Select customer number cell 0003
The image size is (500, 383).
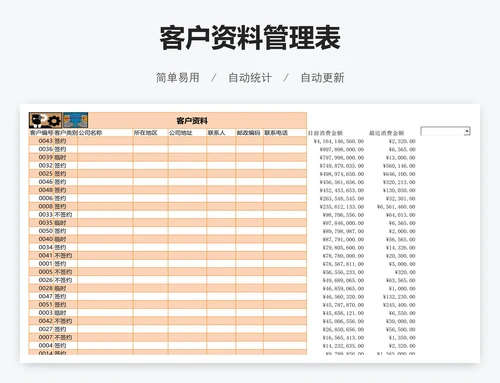tap(46, 312)
